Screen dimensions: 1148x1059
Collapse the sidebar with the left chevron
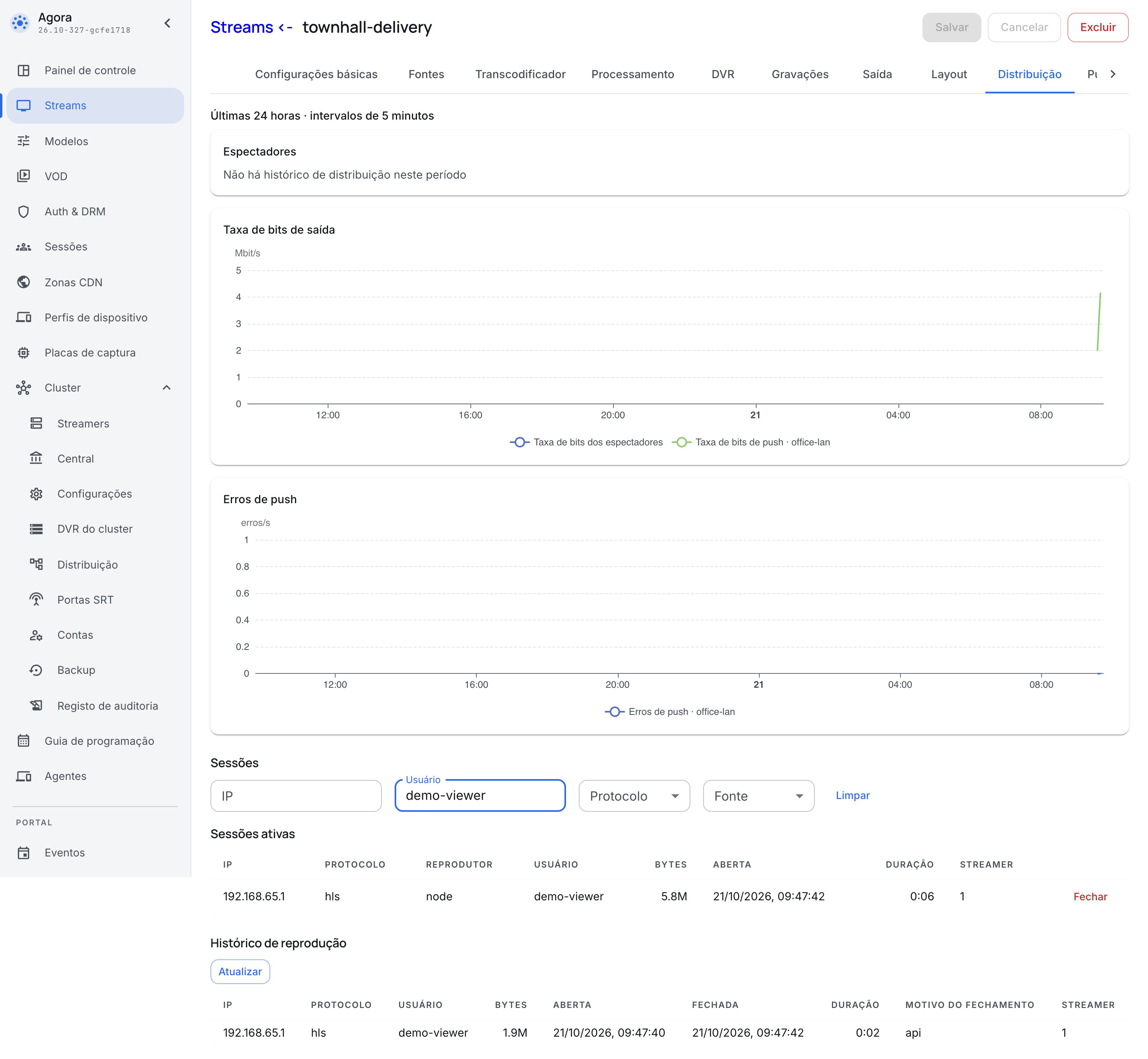[x=167, y=23]
